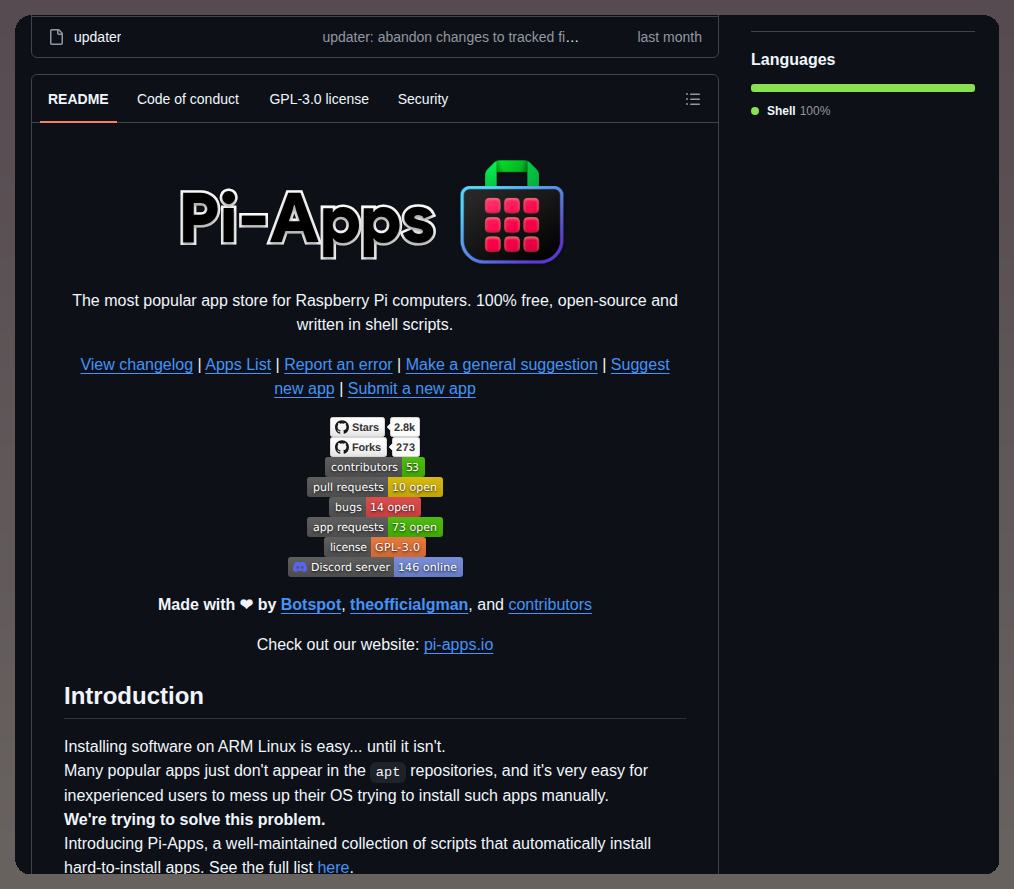Visit the theofficialgman profile link
Image resolution: width=1014 pixels, height=889 pixels.
(x=409, y=605)
